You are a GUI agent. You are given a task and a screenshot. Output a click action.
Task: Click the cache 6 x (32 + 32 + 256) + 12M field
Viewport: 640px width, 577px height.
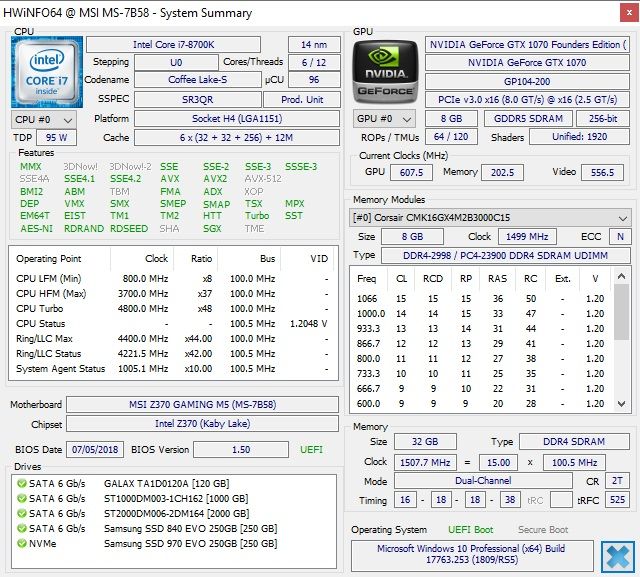(237, 138)
